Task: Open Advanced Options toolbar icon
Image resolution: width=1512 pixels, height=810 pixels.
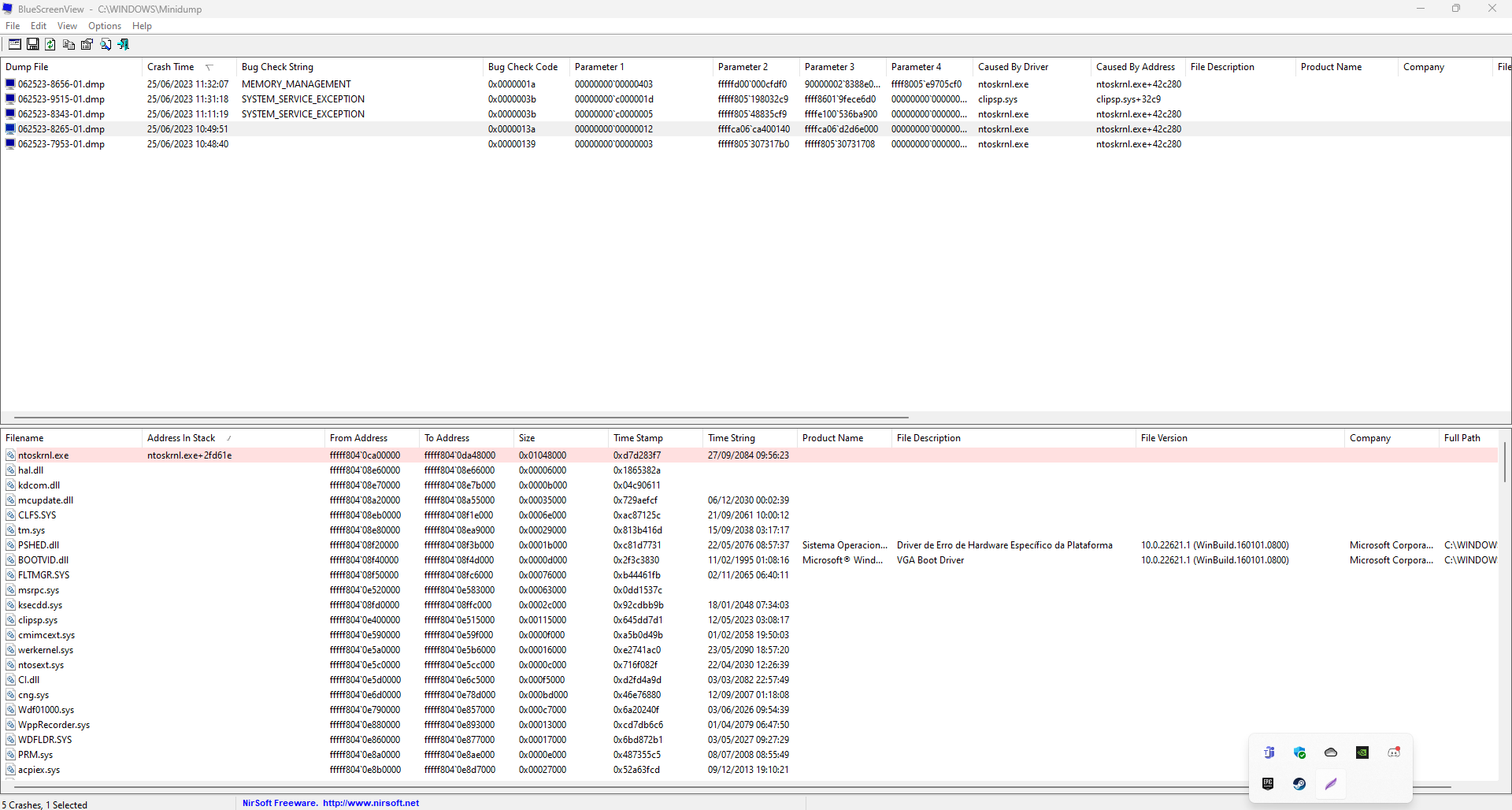Action: (15, 44)
